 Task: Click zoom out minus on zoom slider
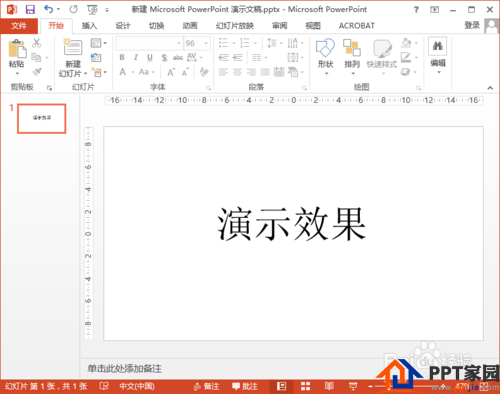[371, 386]
